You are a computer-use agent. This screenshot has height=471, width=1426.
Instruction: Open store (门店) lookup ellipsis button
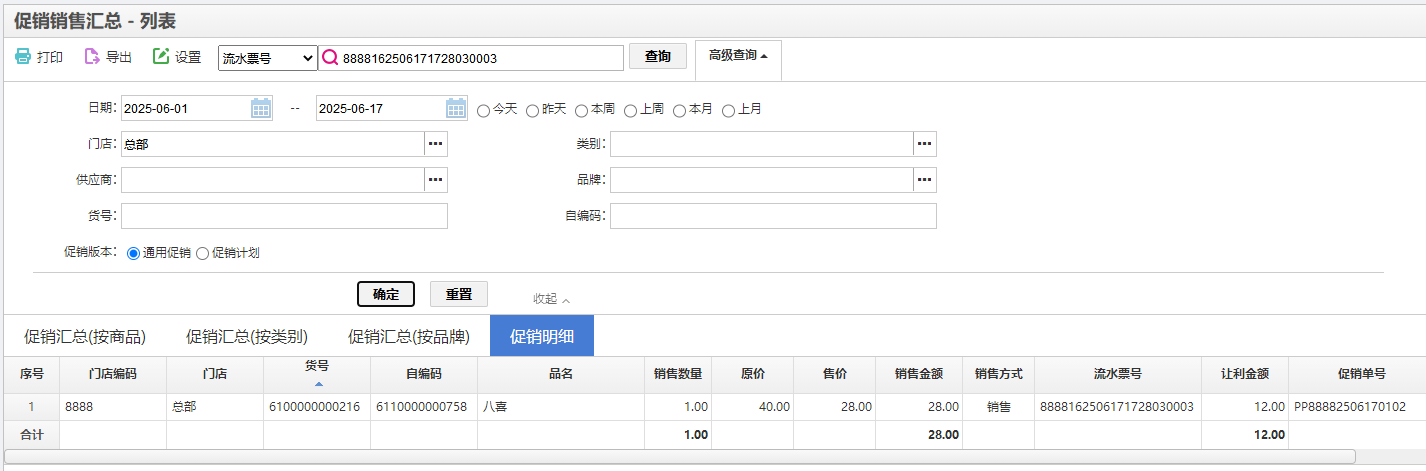click(x=436, y=144)
